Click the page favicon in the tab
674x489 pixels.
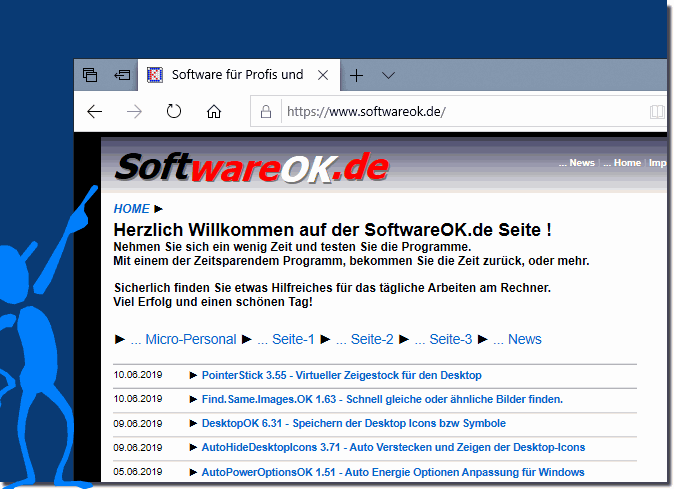pos(155,75)
